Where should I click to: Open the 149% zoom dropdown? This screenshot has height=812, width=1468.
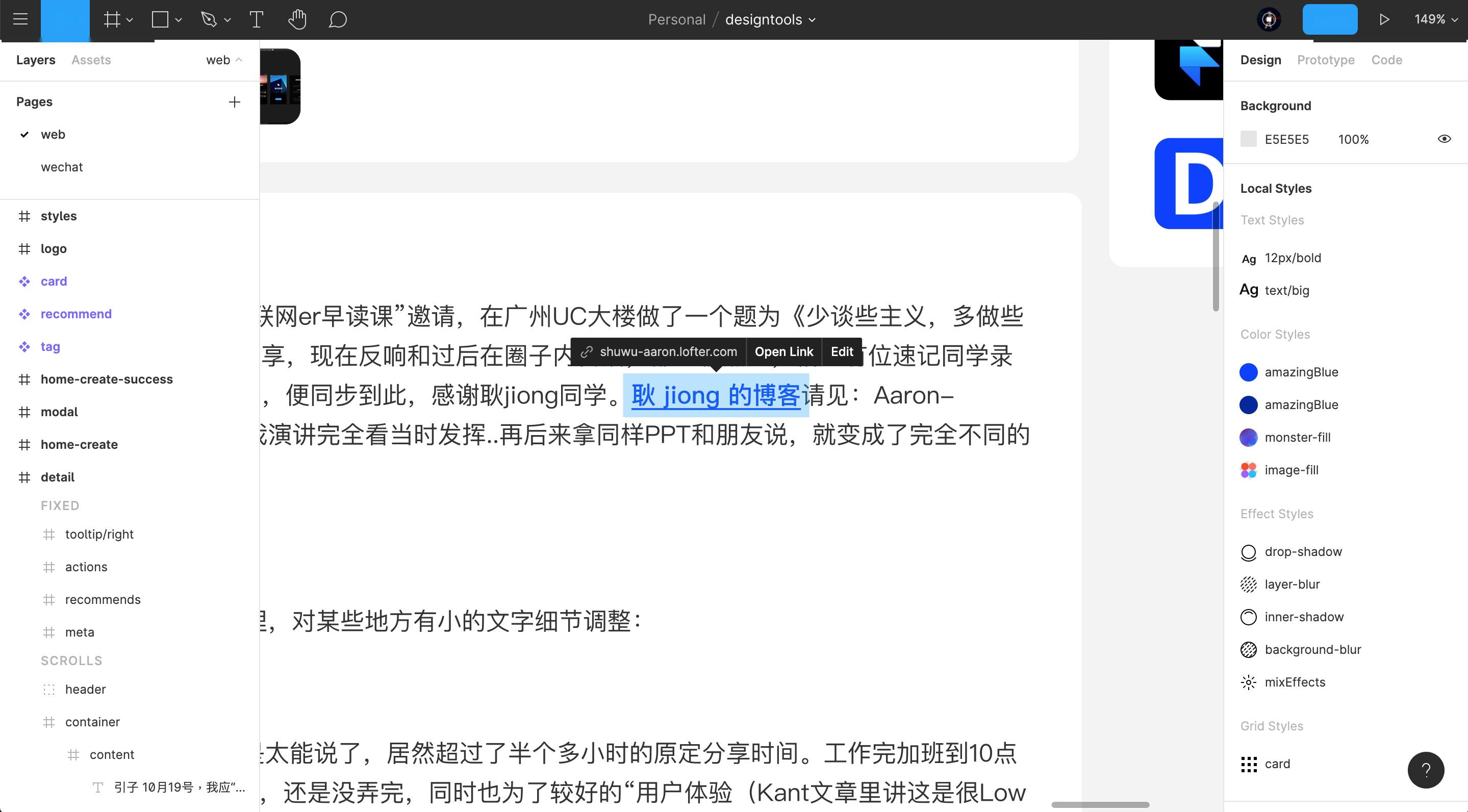1435,19
